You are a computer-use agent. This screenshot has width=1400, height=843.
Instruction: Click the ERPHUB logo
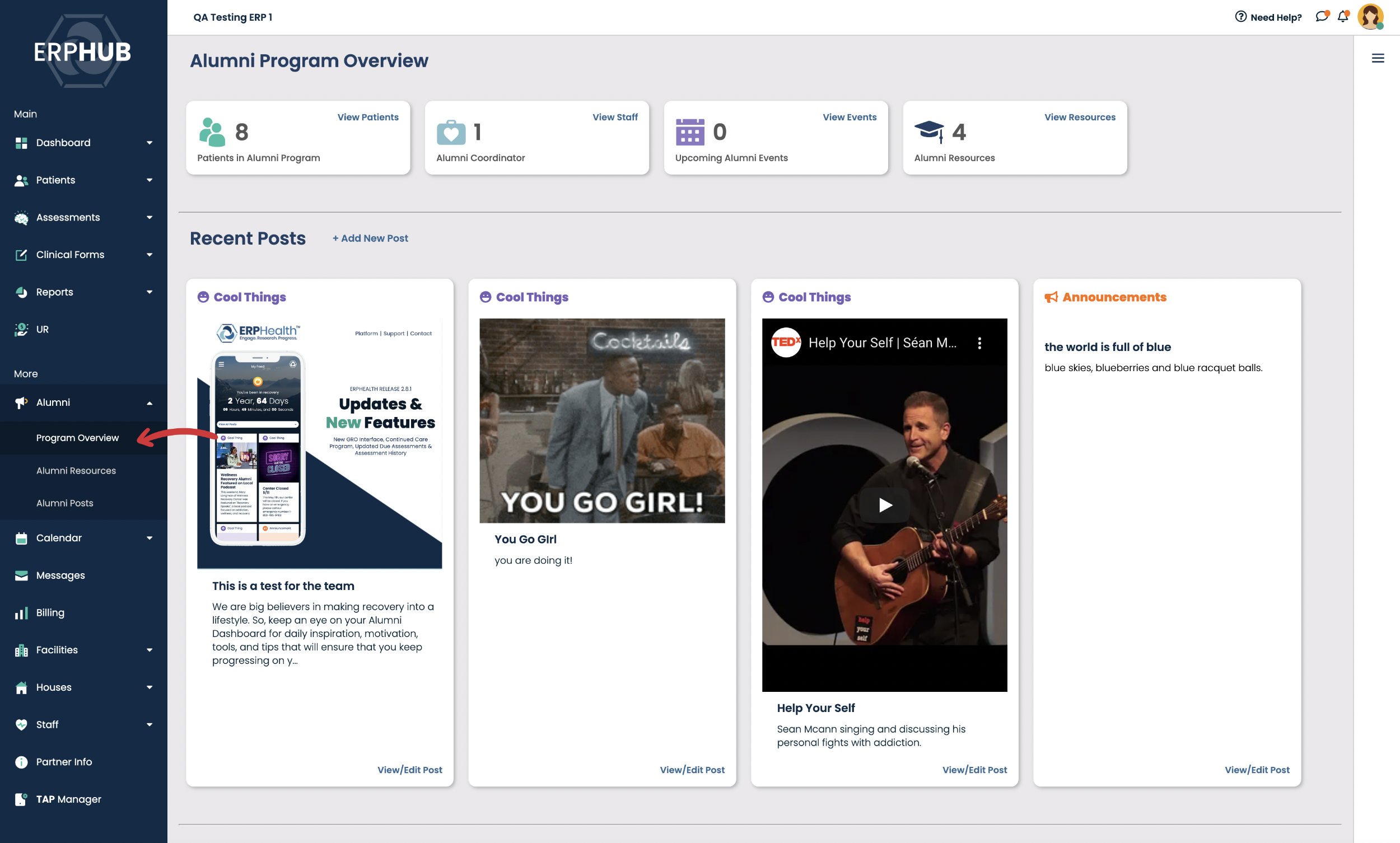tap(82, 51)
